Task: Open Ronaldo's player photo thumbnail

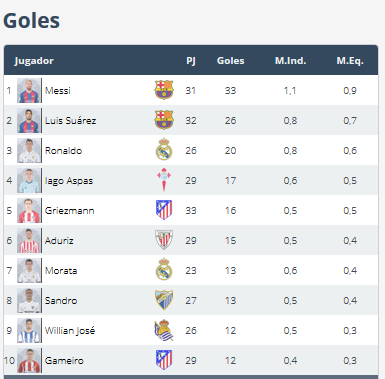Action: pos(29,150)
